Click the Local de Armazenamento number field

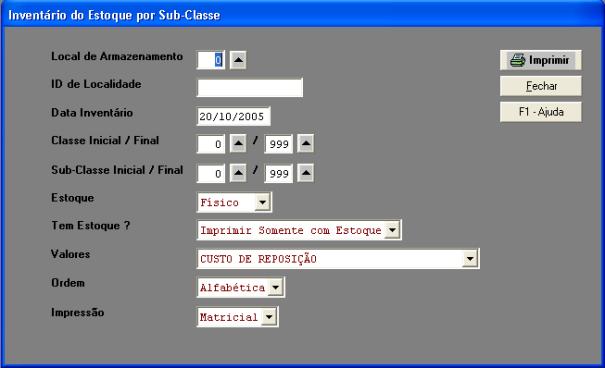point(211,60)
